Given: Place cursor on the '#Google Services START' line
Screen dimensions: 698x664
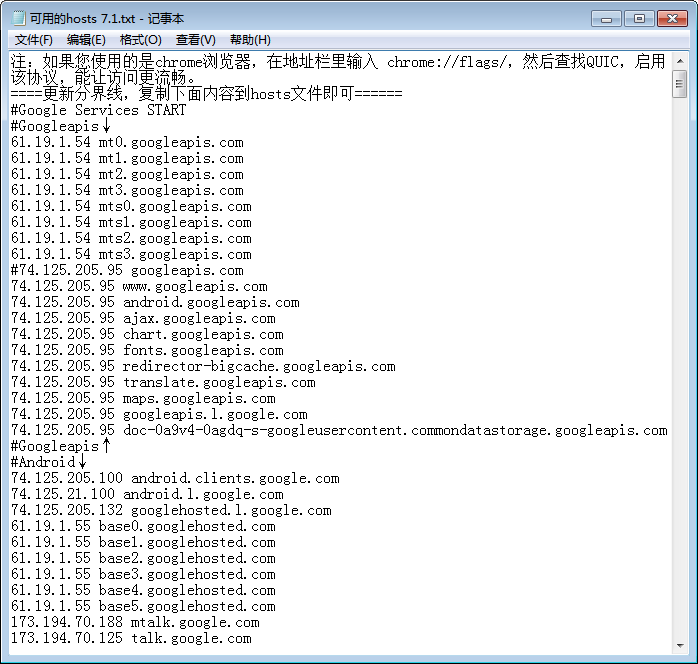Looking at the screenshot, I should pyautogui.click(x=98, y=110).
